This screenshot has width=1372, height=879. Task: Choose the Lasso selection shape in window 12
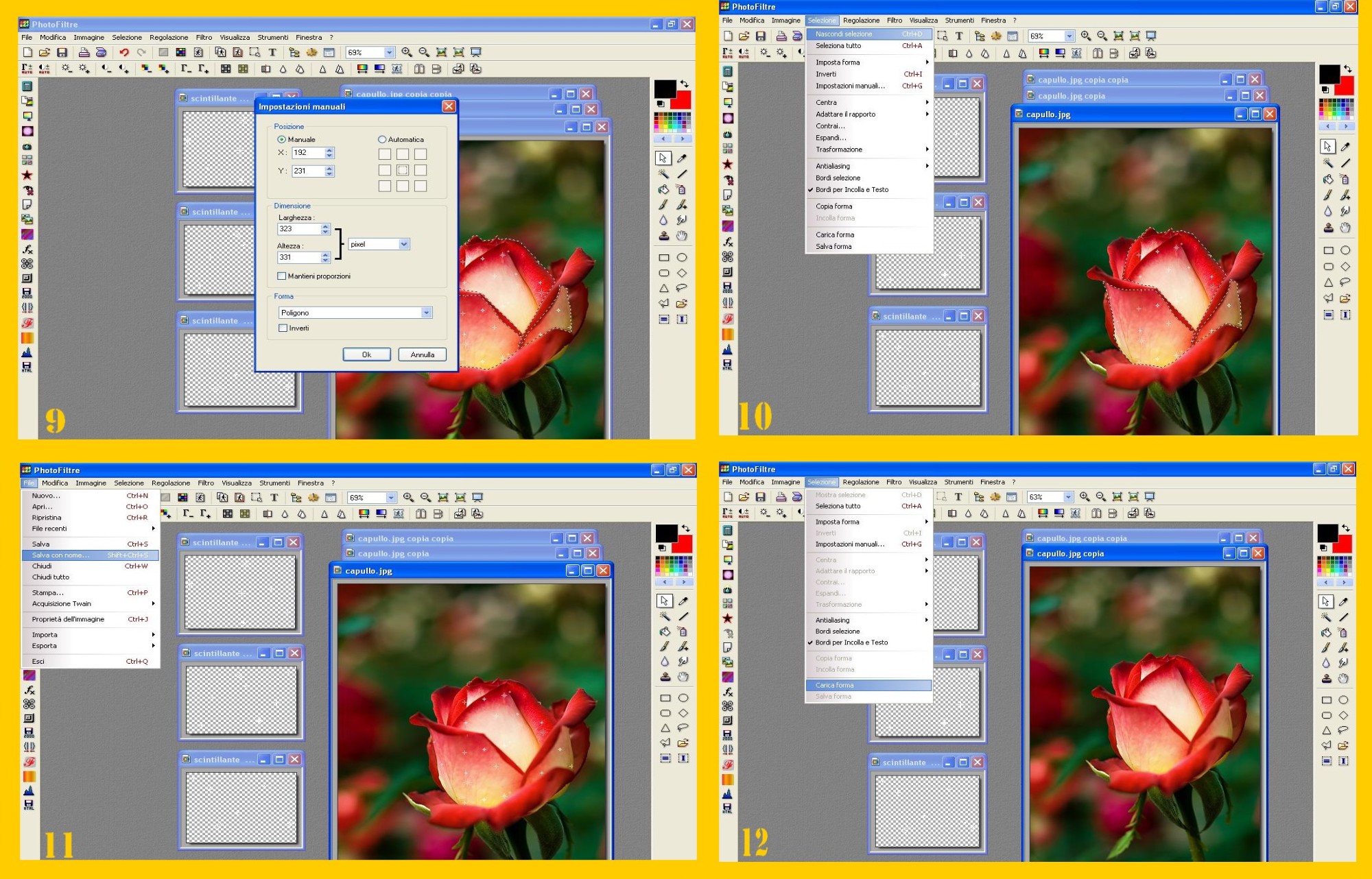[x=1343, y=730]
